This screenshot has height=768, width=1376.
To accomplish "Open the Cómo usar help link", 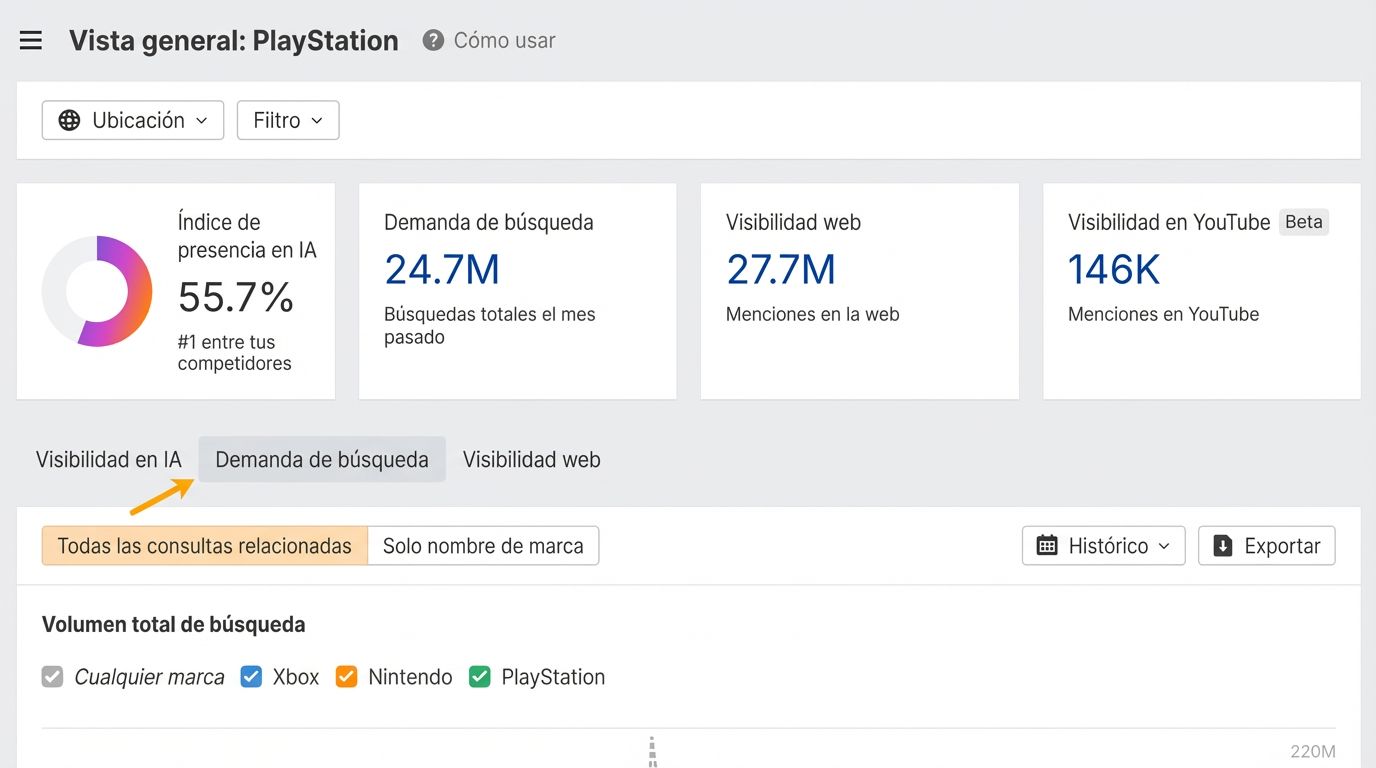I will (504, 41).
